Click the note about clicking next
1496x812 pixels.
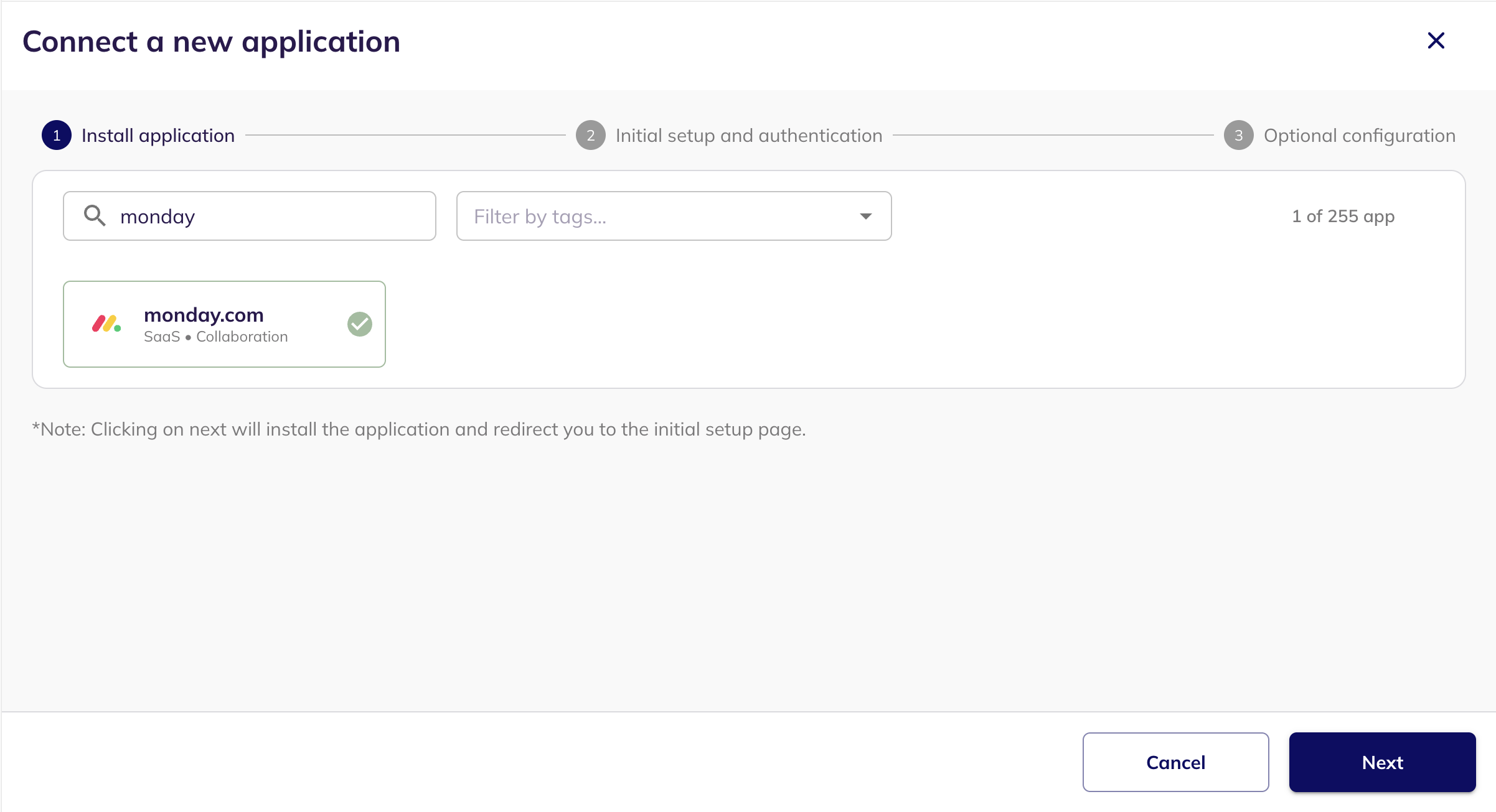pyautogui.click(x=419, y=429)
